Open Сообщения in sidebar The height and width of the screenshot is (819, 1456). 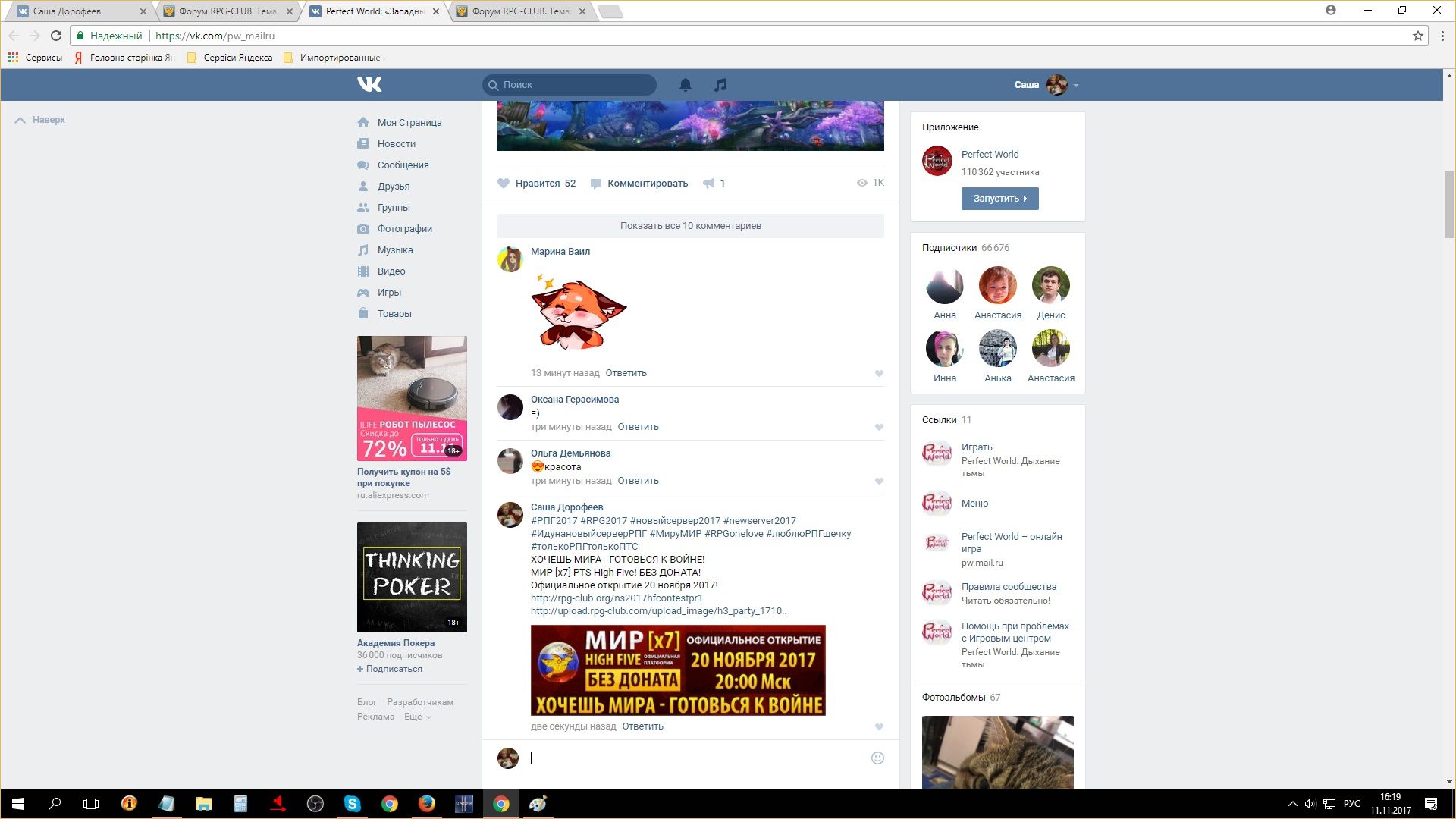403,165
